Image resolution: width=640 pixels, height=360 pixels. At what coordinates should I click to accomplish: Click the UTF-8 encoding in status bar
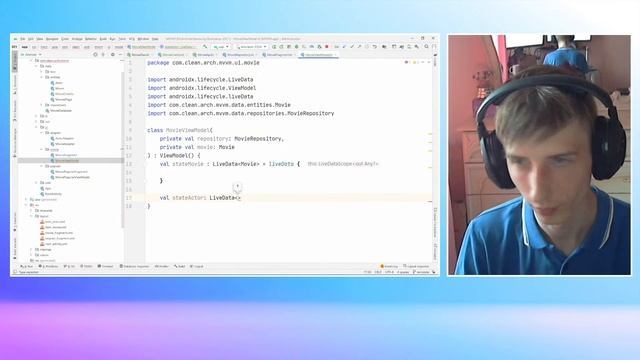coord(389,272)
